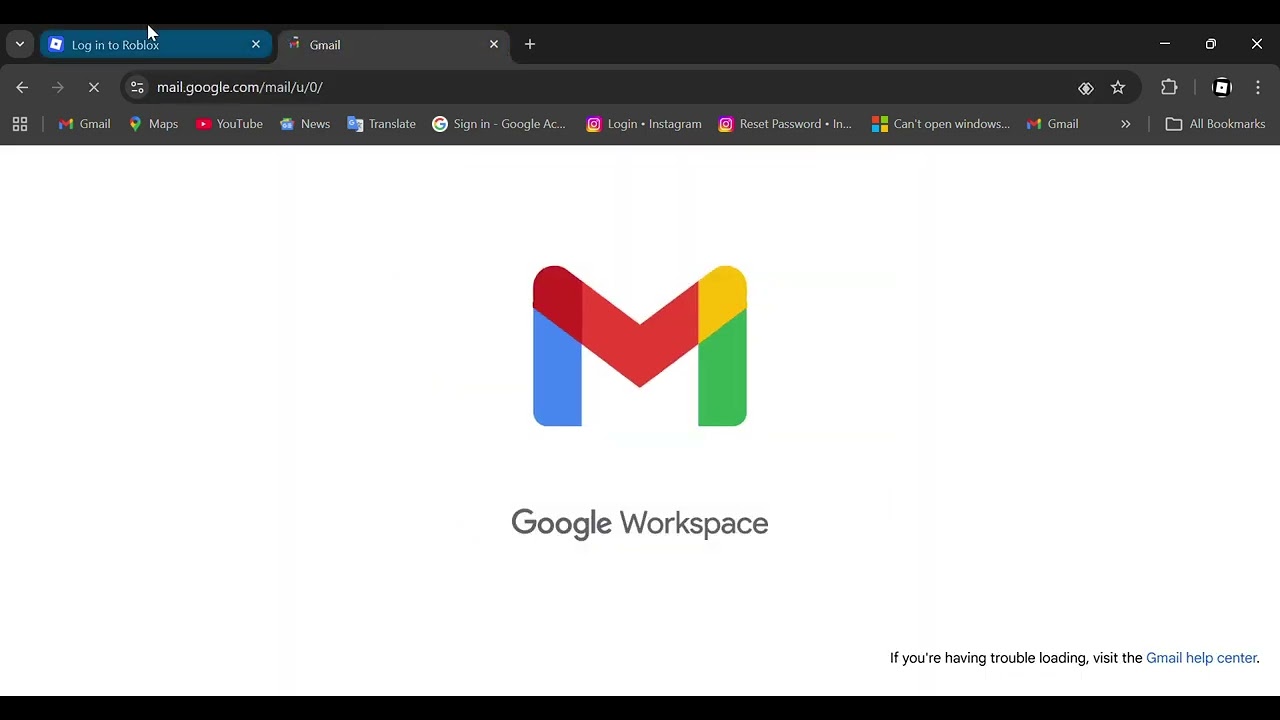Image resolution: width=1280 pixels, height=720 pixels.
Task: Minimize the Chrome window
Action: click(1165, 44)
